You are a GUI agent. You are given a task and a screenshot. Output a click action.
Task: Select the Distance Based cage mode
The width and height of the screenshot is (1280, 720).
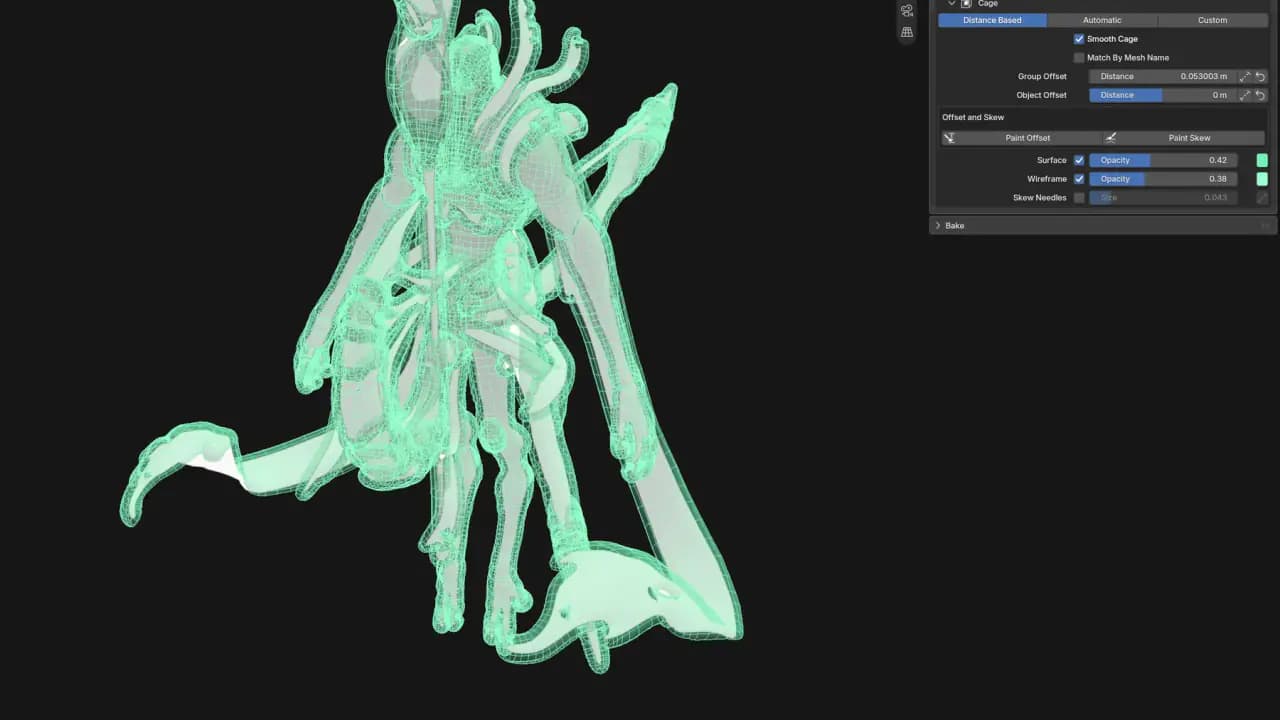pyautogui.click(x=992, y=20)
